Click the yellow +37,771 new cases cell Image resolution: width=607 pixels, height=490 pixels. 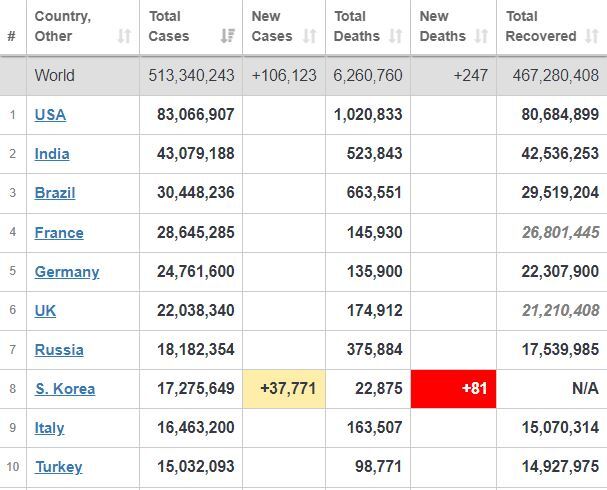[x=284, y=389]
